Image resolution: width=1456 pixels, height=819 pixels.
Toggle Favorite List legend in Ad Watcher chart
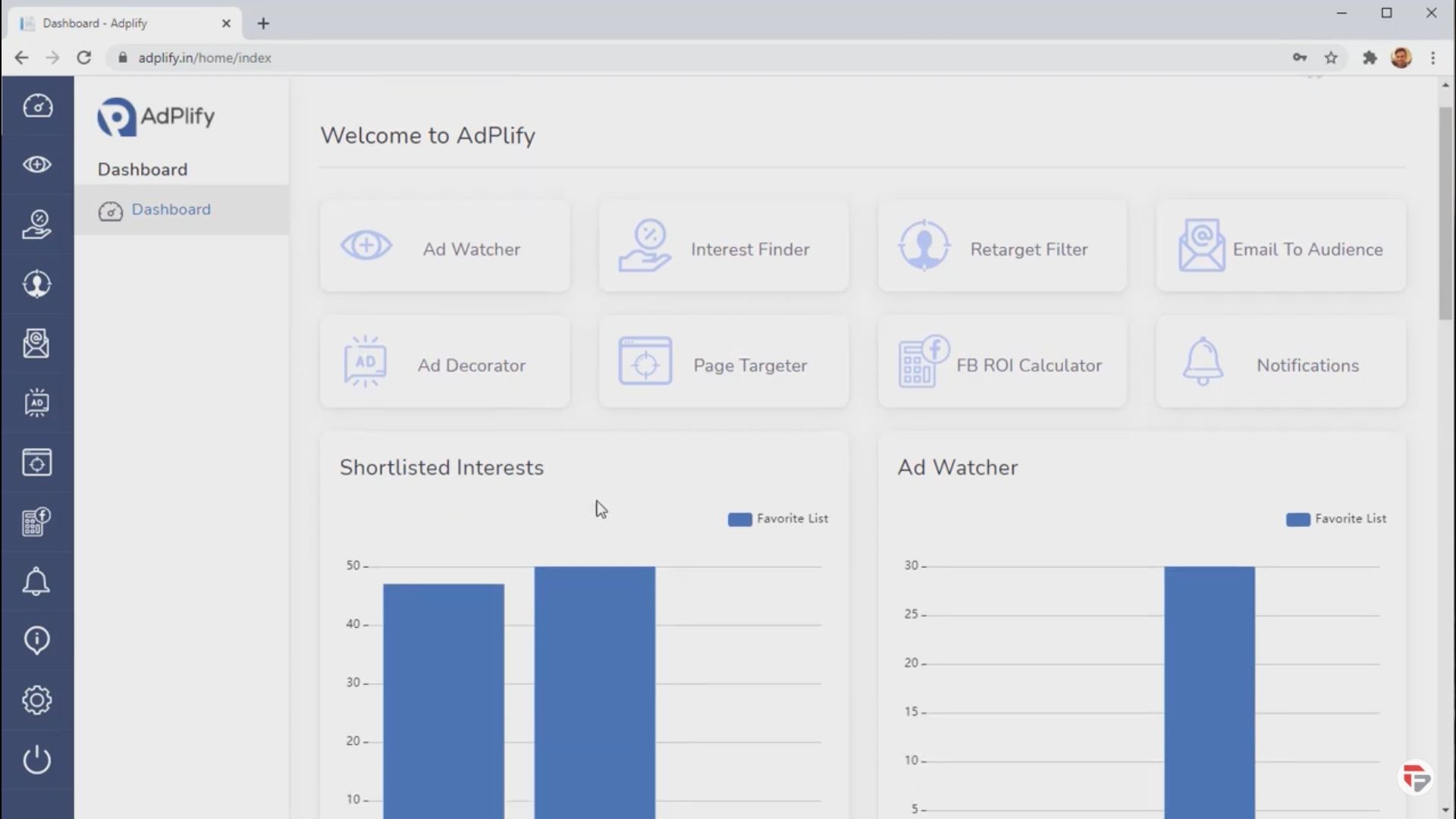[1335, 519]
